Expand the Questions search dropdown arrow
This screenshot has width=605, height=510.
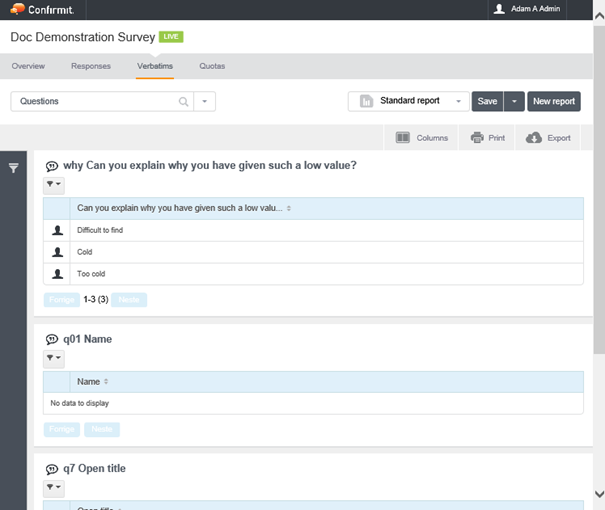(204, 101)
